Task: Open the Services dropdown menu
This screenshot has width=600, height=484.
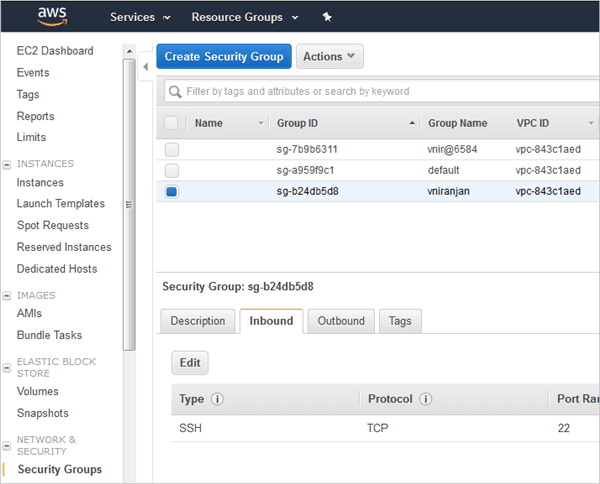Action: coord(139,17)
